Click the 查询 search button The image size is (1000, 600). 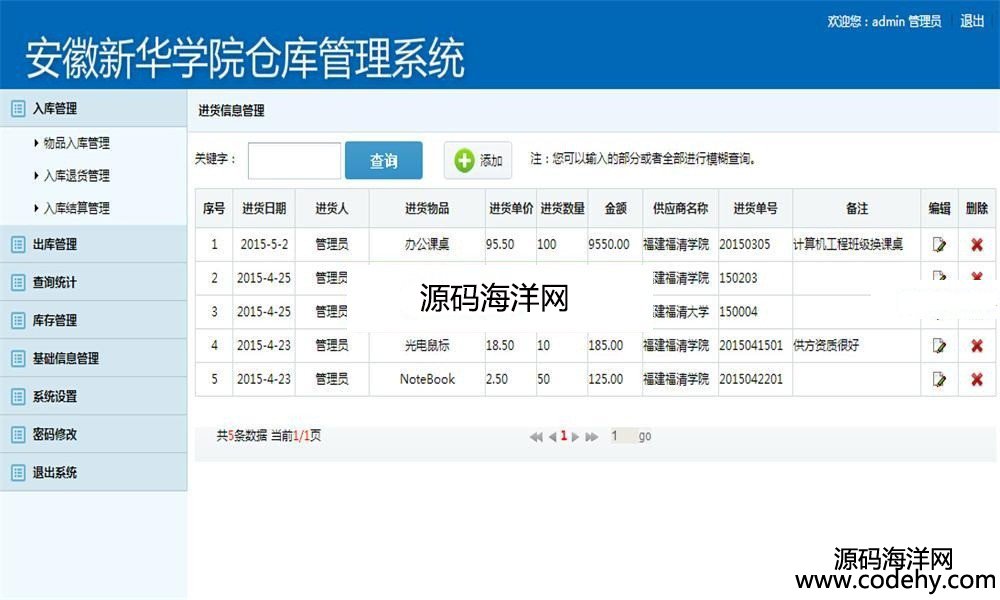click(x=383, y=161)
